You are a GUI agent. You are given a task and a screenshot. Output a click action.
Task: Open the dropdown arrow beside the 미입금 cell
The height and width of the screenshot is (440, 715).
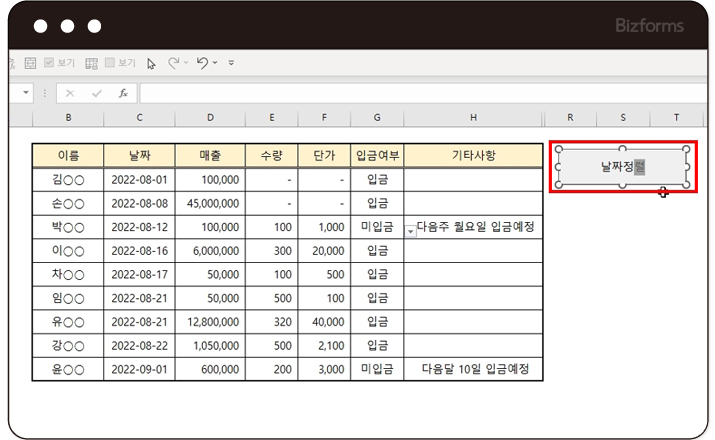(x=411, y=231)
